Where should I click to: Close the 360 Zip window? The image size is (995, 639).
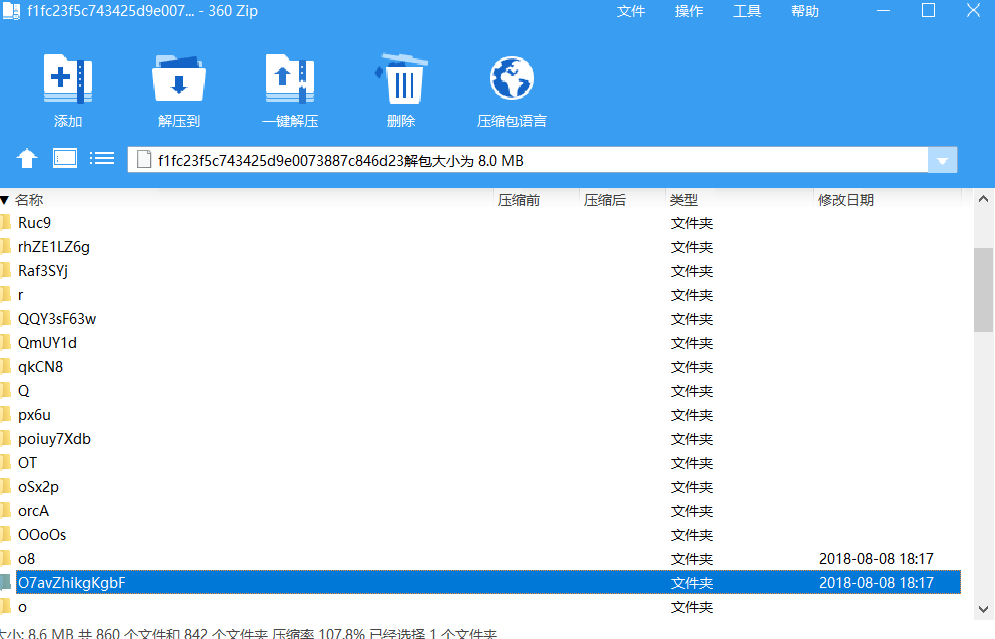tap(973, 11)
